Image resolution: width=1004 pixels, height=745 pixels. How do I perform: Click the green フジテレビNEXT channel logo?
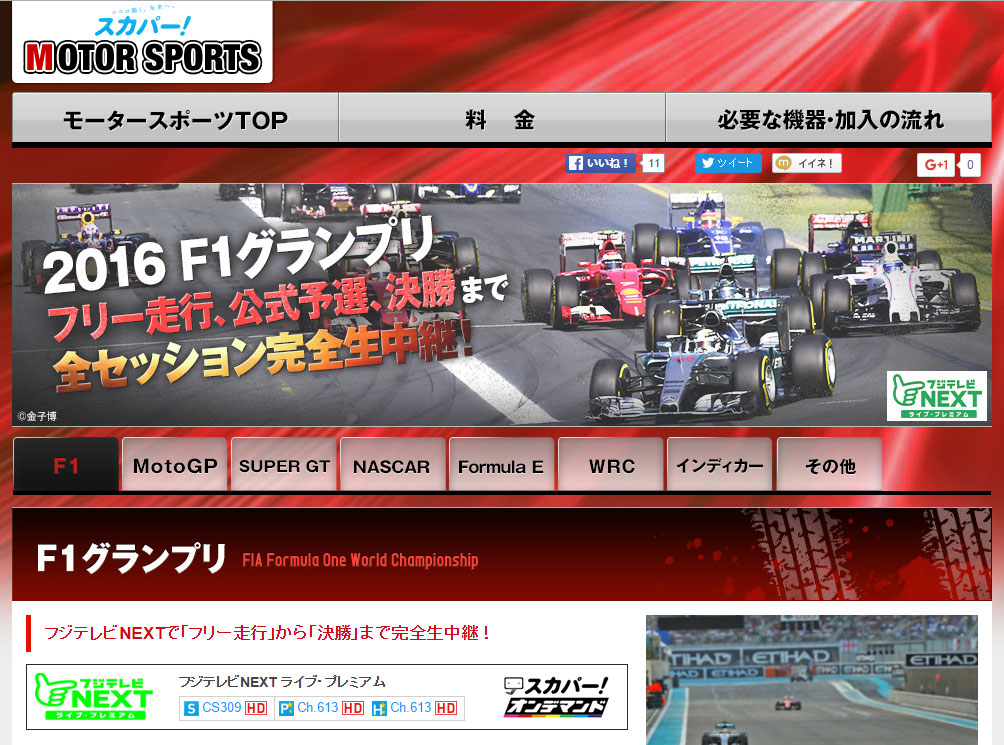coord(93,696)
